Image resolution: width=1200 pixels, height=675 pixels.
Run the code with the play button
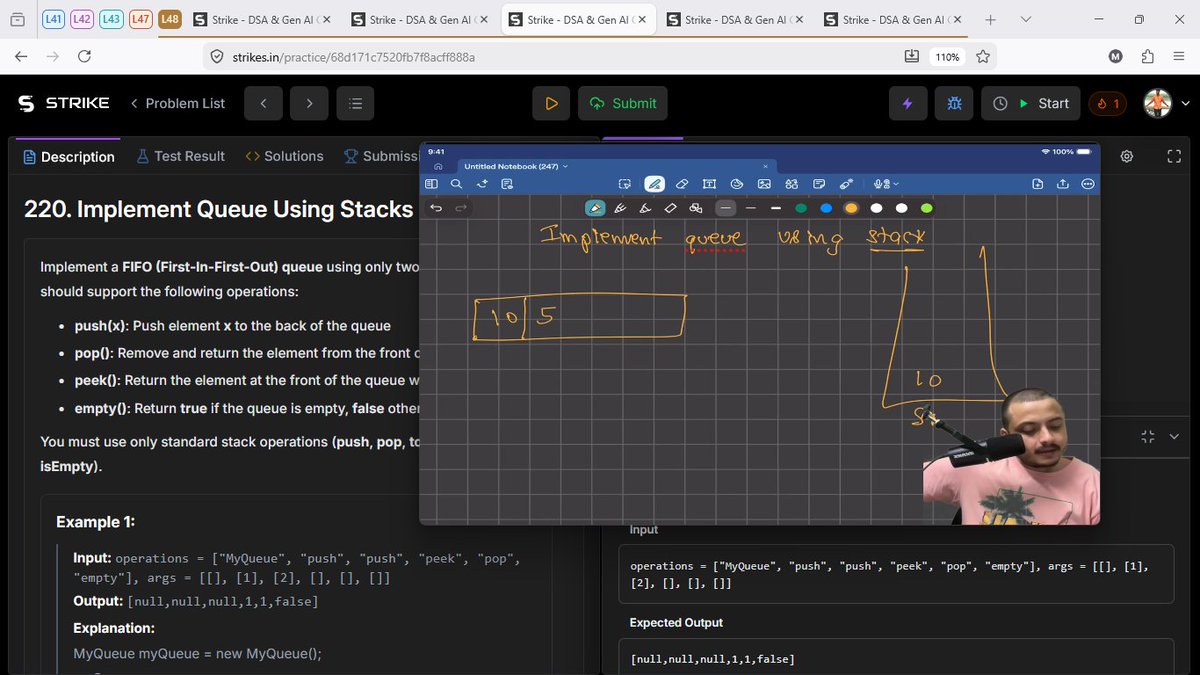click(x=551, y=103)
